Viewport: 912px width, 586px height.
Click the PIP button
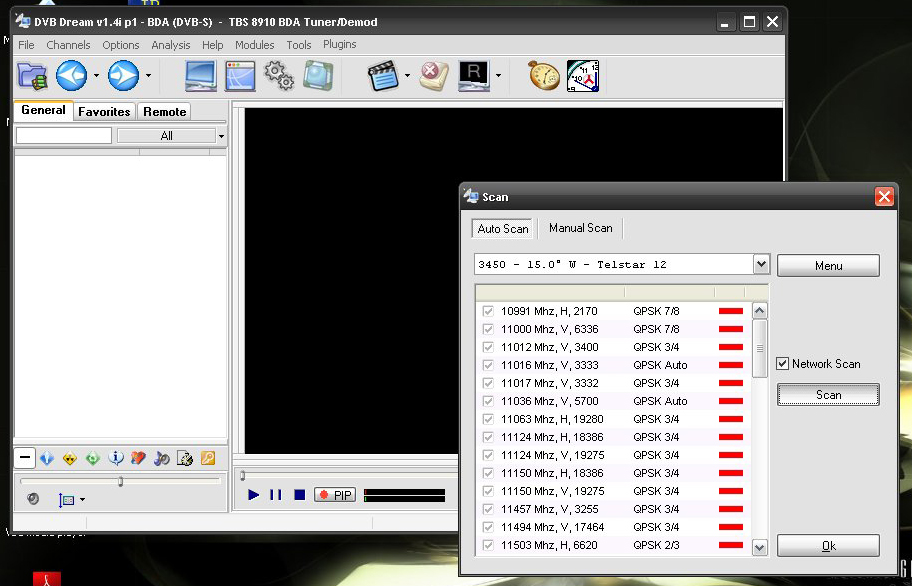tap(335, 495)
